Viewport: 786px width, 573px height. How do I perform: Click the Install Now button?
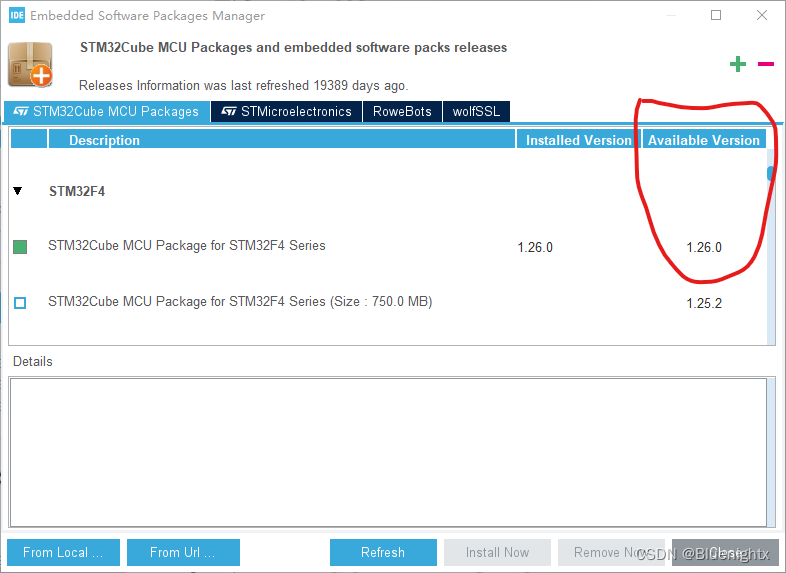point(497,552)
